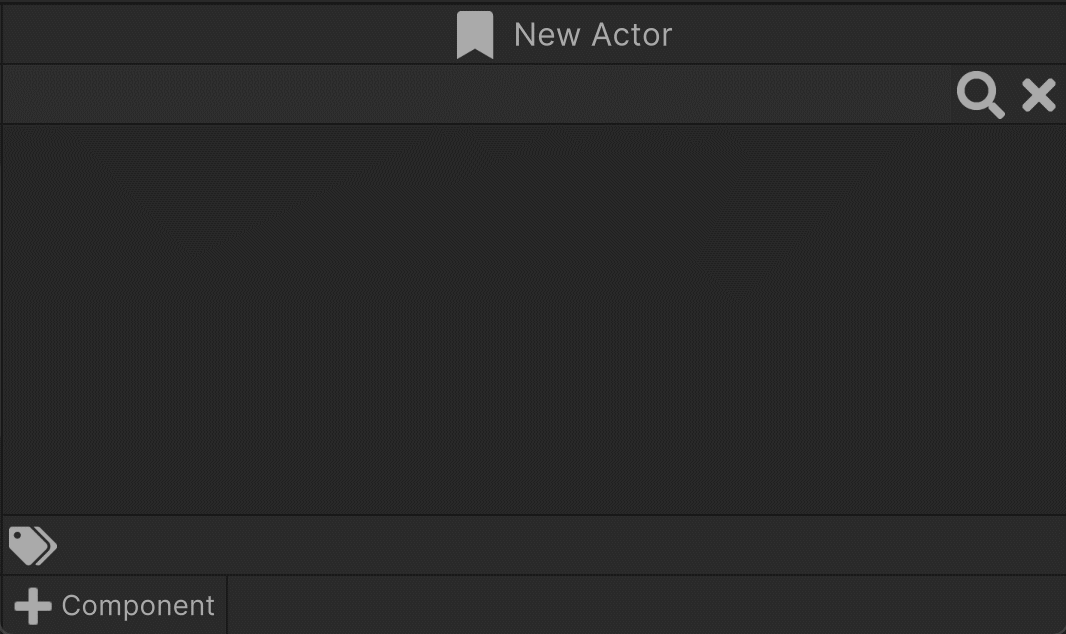Click the tags icon
The image size is (1066, 634).
pos(33,546)
